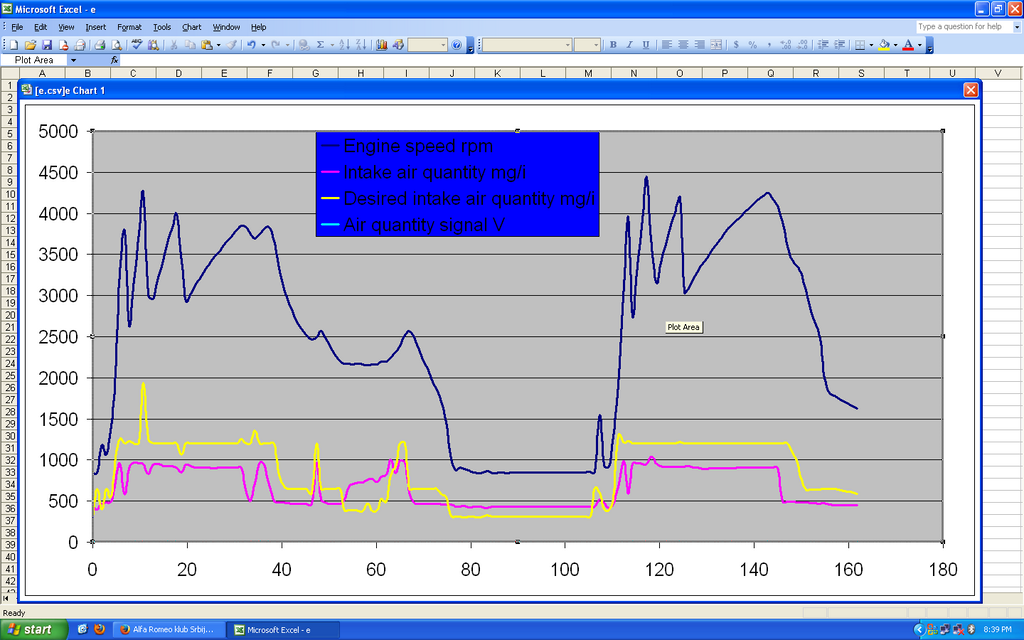1024x640 pixels.
Task: Click the E-mail icon in the standard toolbar
Action: pyautogui.click(x=80, y=44)
